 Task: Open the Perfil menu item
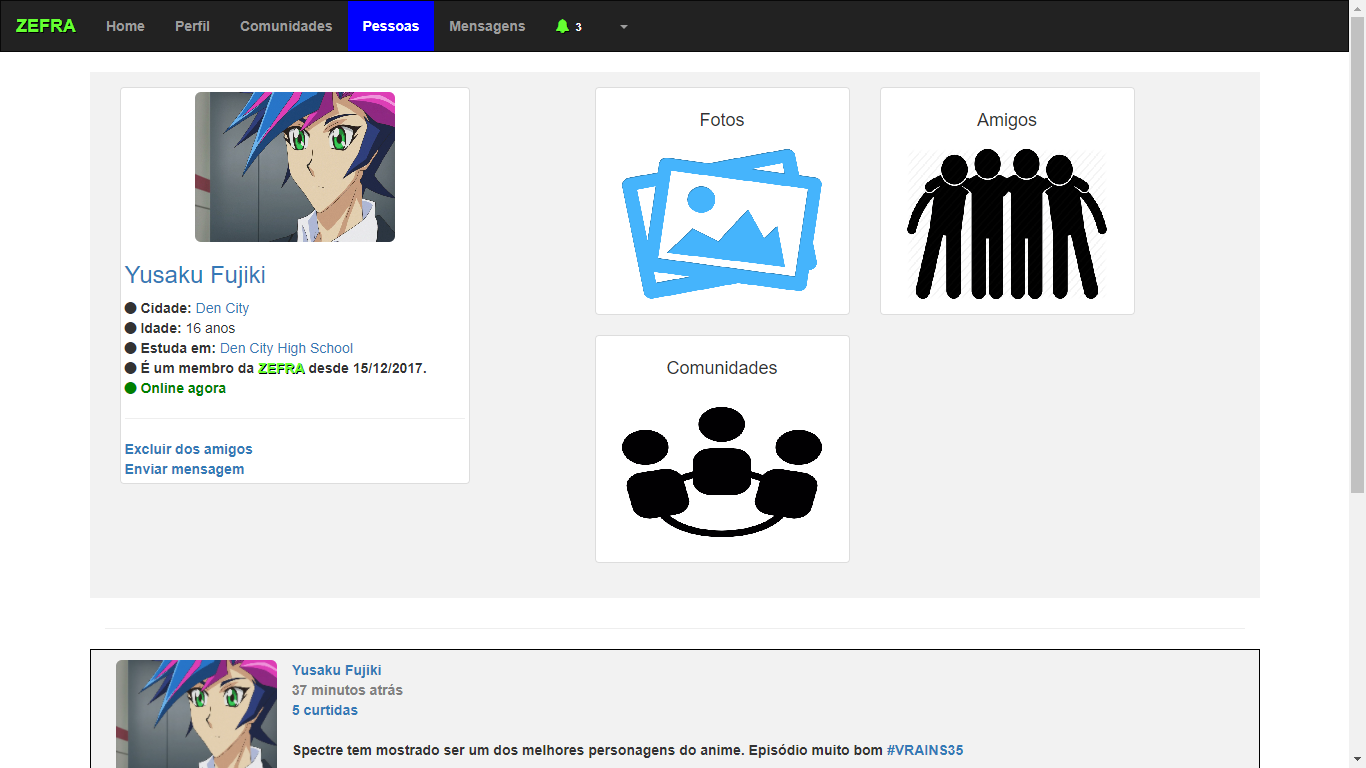pos(192,26)
